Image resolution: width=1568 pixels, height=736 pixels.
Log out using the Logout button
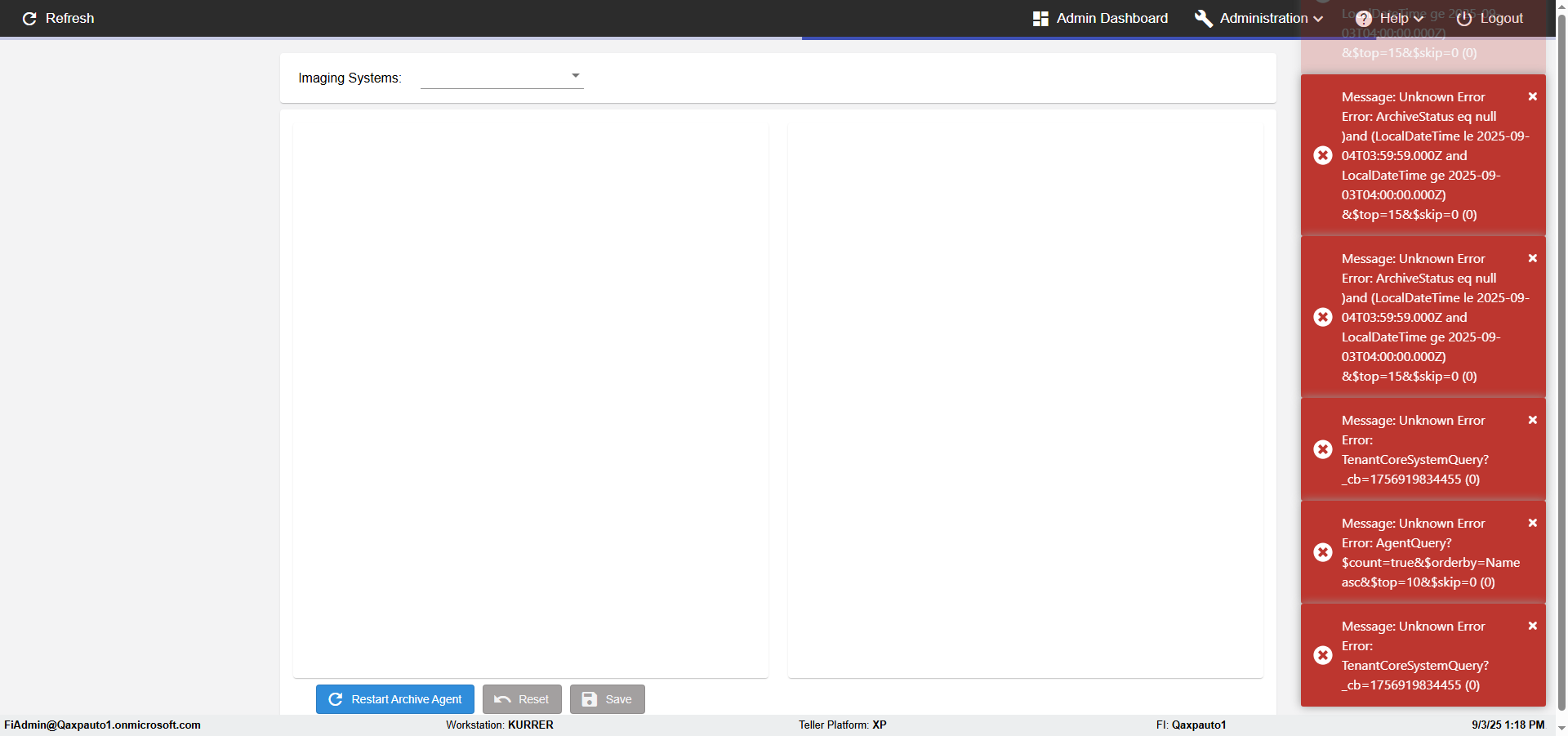click(1490, 18)
